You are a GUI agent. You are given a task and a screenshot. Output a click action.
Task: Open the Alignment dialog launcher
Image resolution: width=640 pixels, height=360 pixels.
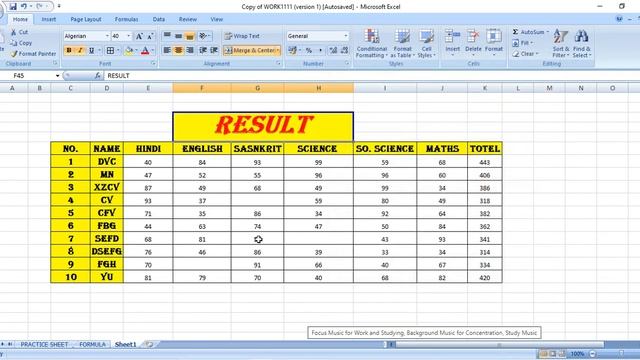tap(278, 64)
